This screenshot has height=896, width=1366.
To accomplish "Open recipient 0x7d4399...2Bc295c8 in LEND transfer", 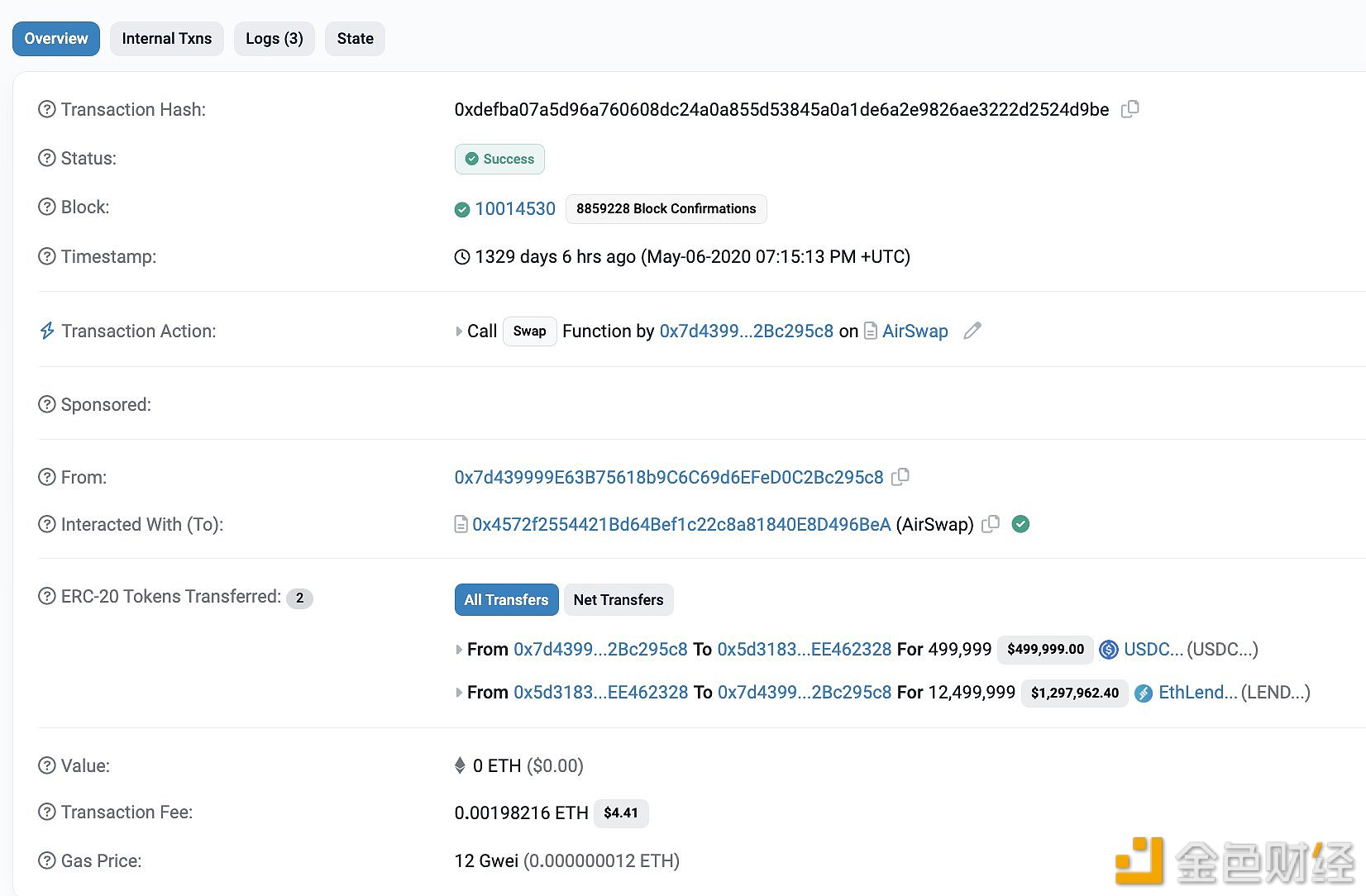I will tap(805, 693).
